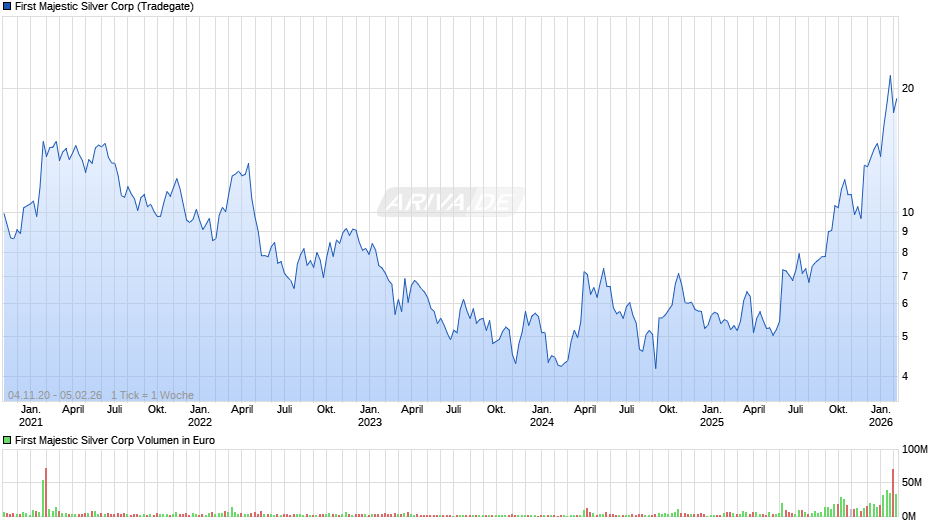The height and width of the screenshot is (526, 940).
Task: Click the date range text '04.11.20 - 05.02.26'
Action: coord(55,395)
